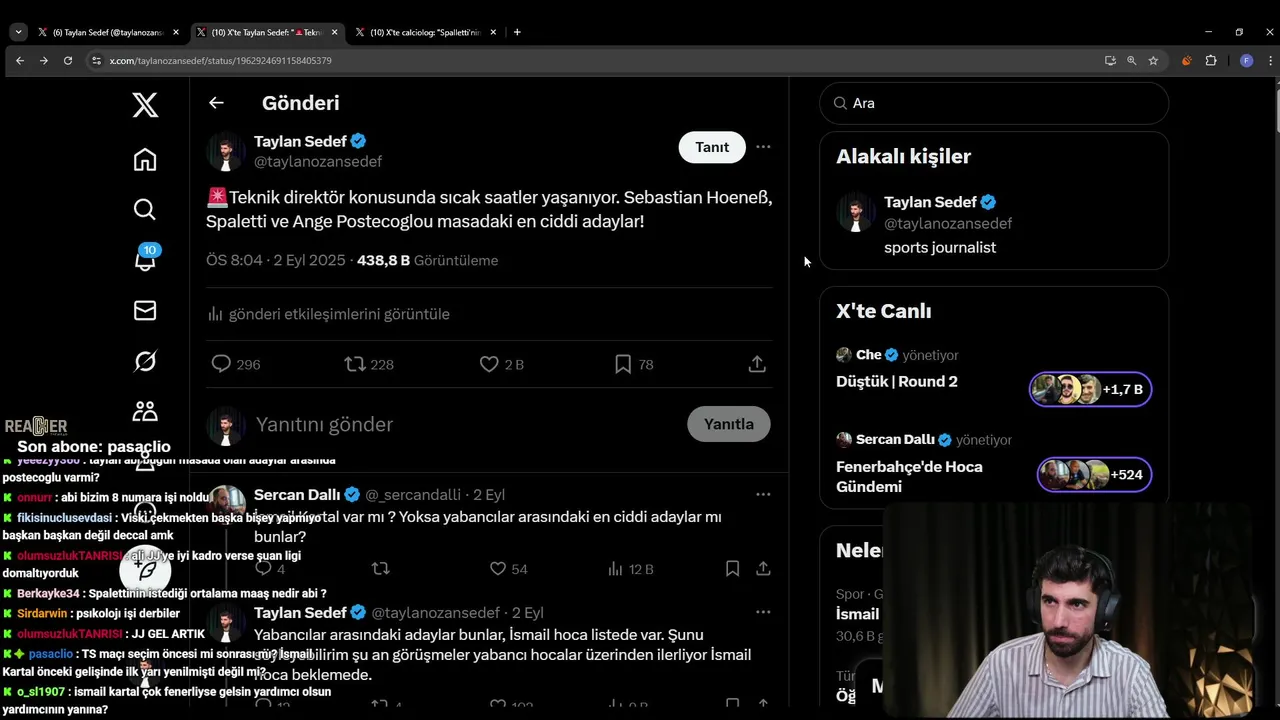Join Fenerbahçe'de Hoca Gündemi live space
This screenshot has height=720, width=1280.
[x=909, y=476]
